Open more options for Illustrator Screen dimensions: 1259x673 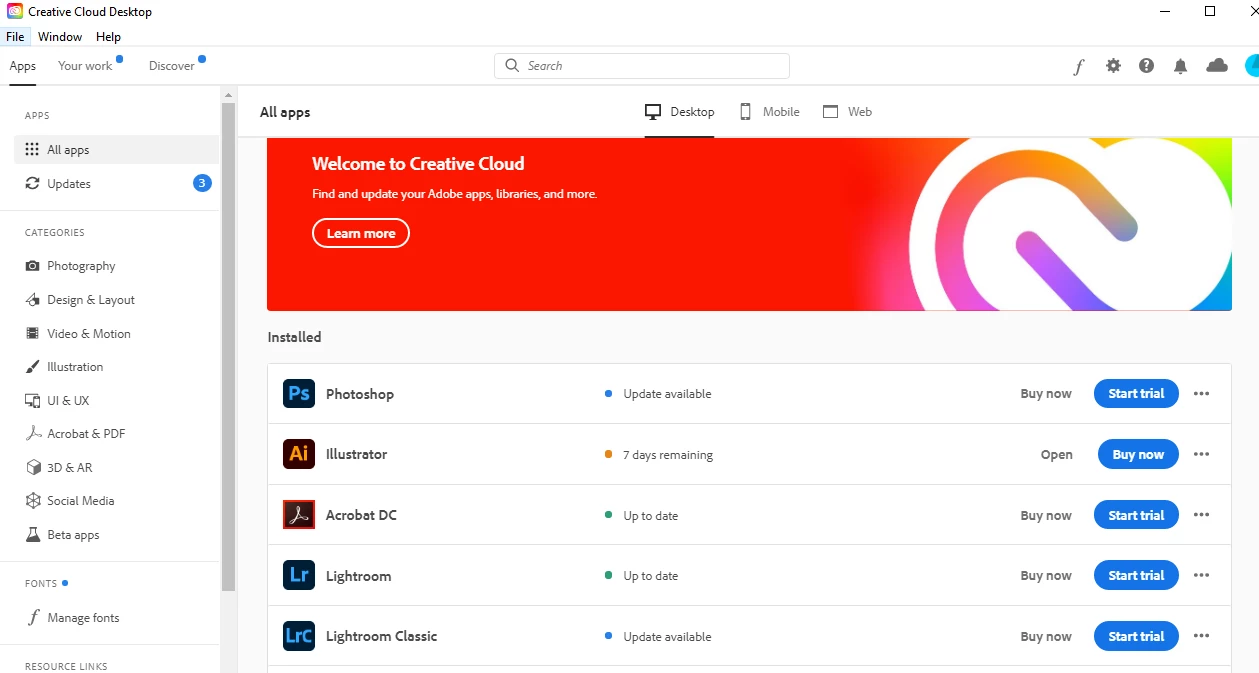1201,454
